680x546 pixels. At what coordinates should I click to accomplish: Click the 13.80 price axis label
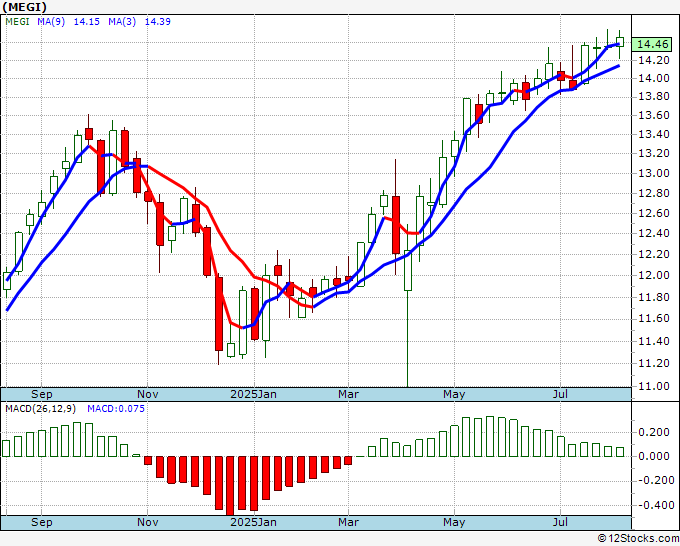653,96
